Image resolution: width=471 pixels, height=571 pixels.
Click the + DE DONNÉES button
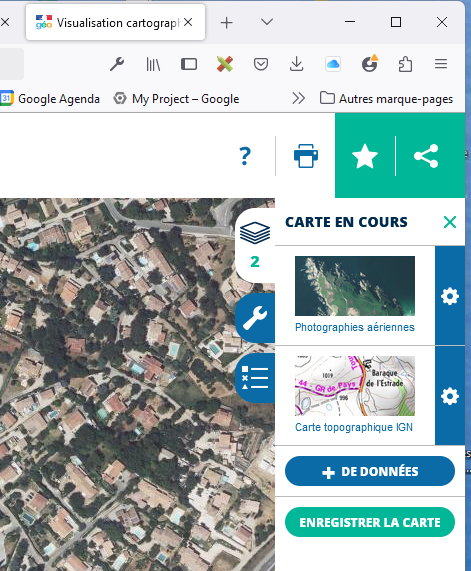click(x=370, y=471)
